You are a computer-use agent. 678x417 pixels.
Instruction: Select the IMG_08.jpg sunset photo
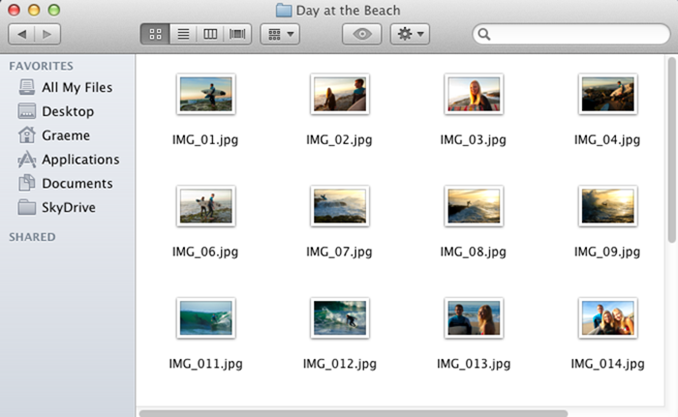tap(473, 206)
